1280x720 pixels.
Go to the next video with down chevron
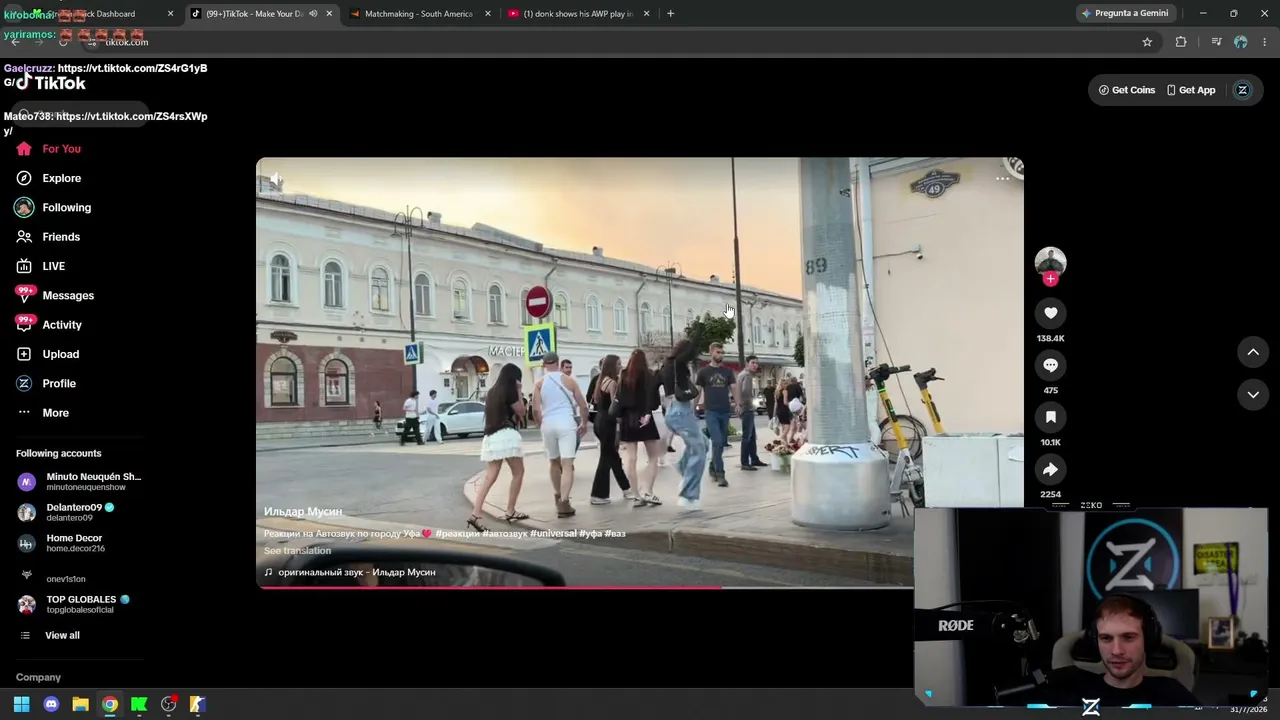coord(1253,395)
